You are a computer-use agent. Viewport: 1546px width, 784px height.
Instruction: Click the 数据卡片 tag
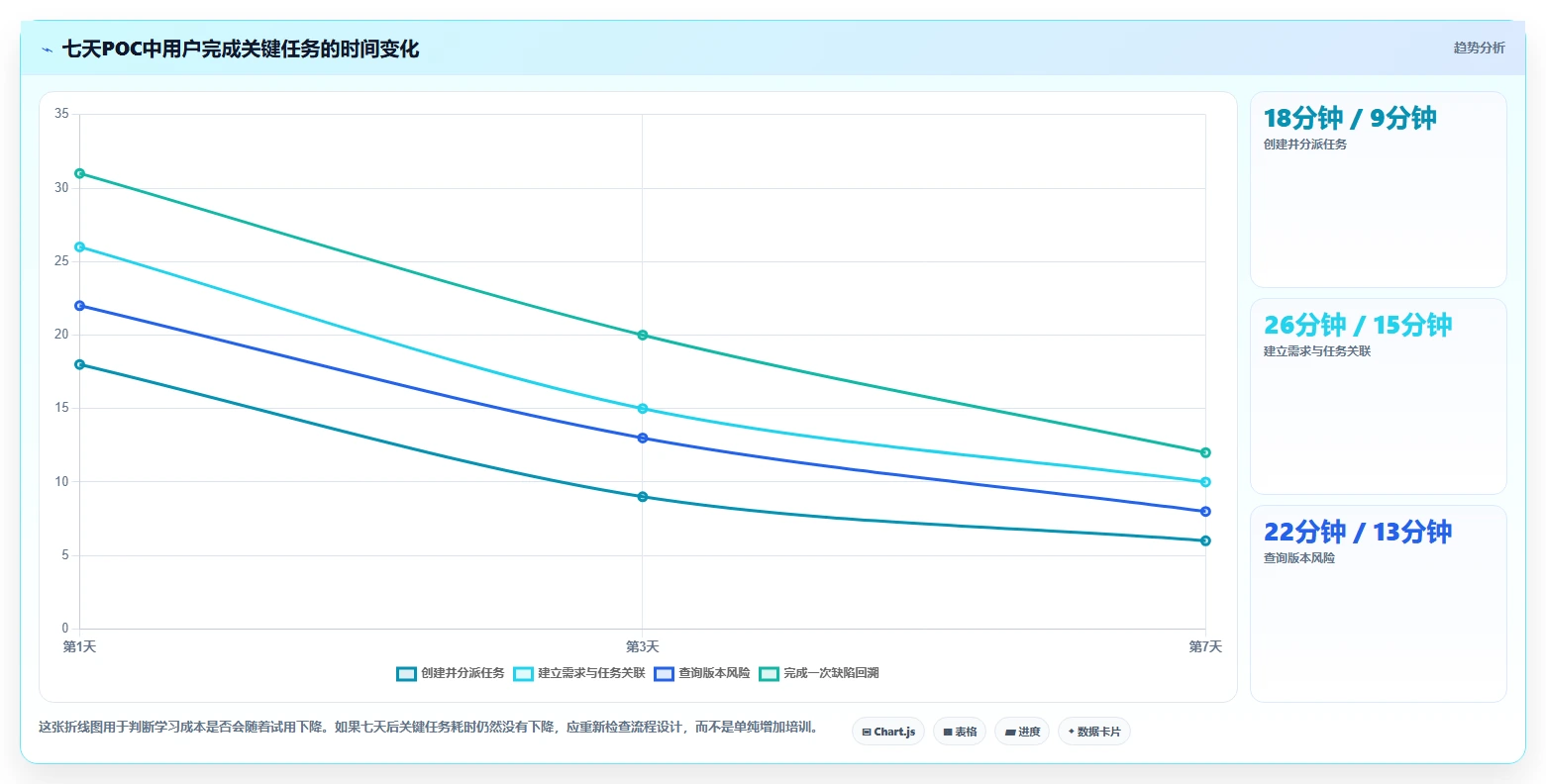pyautogui.click(x=1094, y=732)
